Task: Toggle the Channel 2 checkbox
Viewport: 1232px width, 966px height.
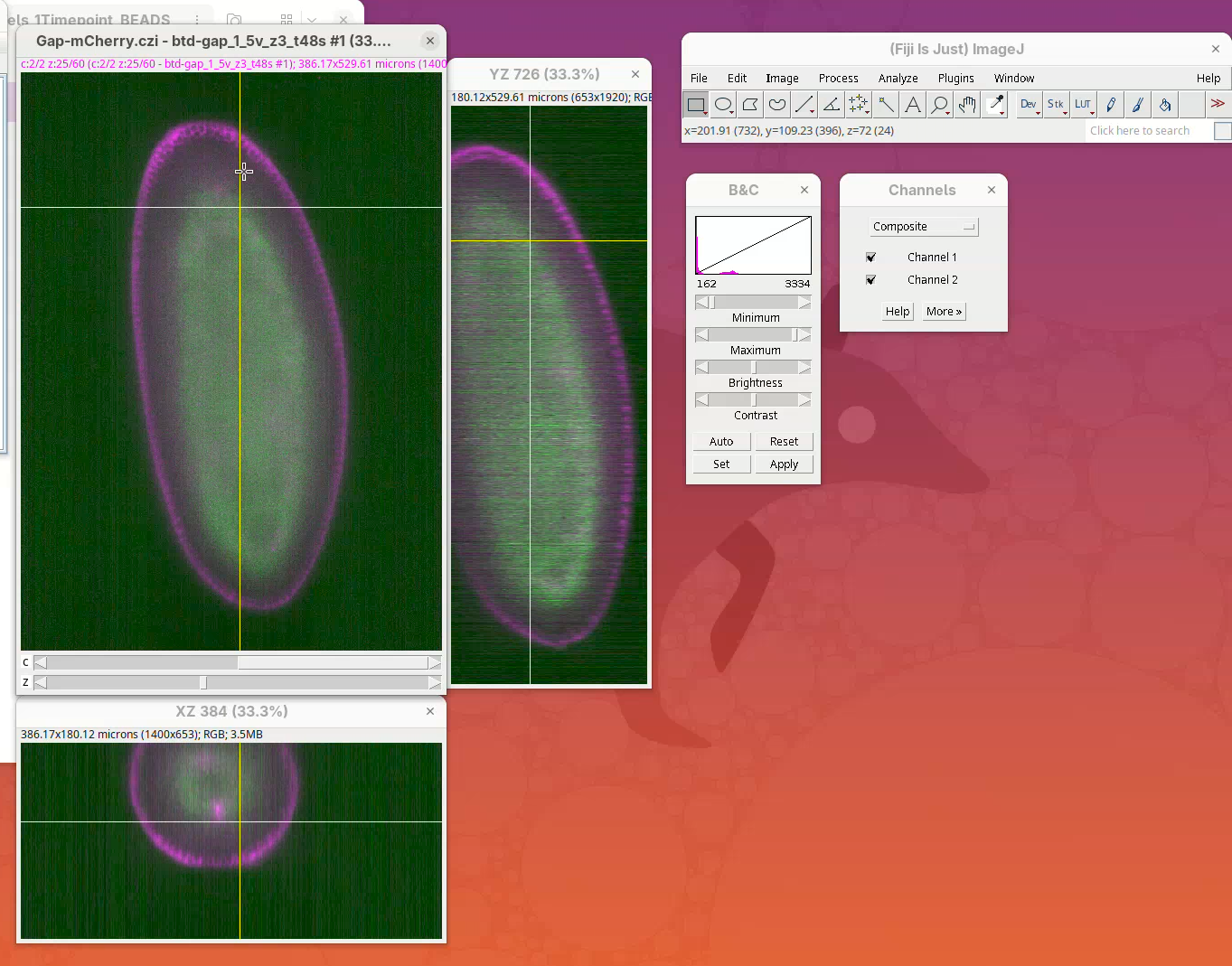Action: (871, 280)
